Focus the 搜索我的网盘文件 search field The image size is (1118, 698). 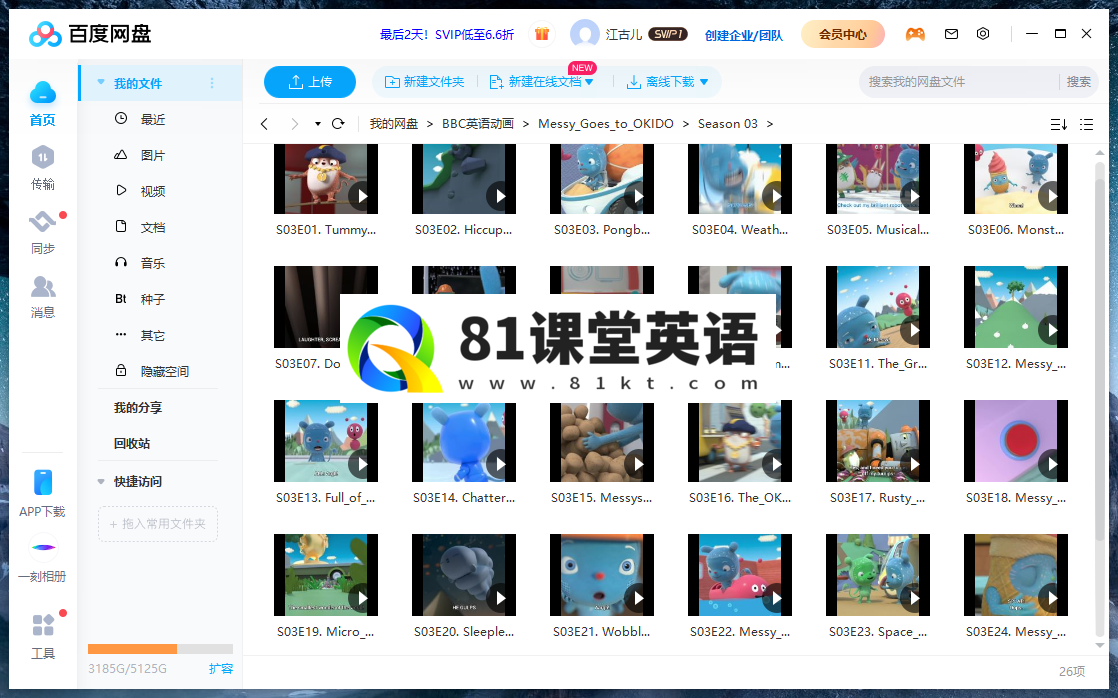(x=960, y=82)
